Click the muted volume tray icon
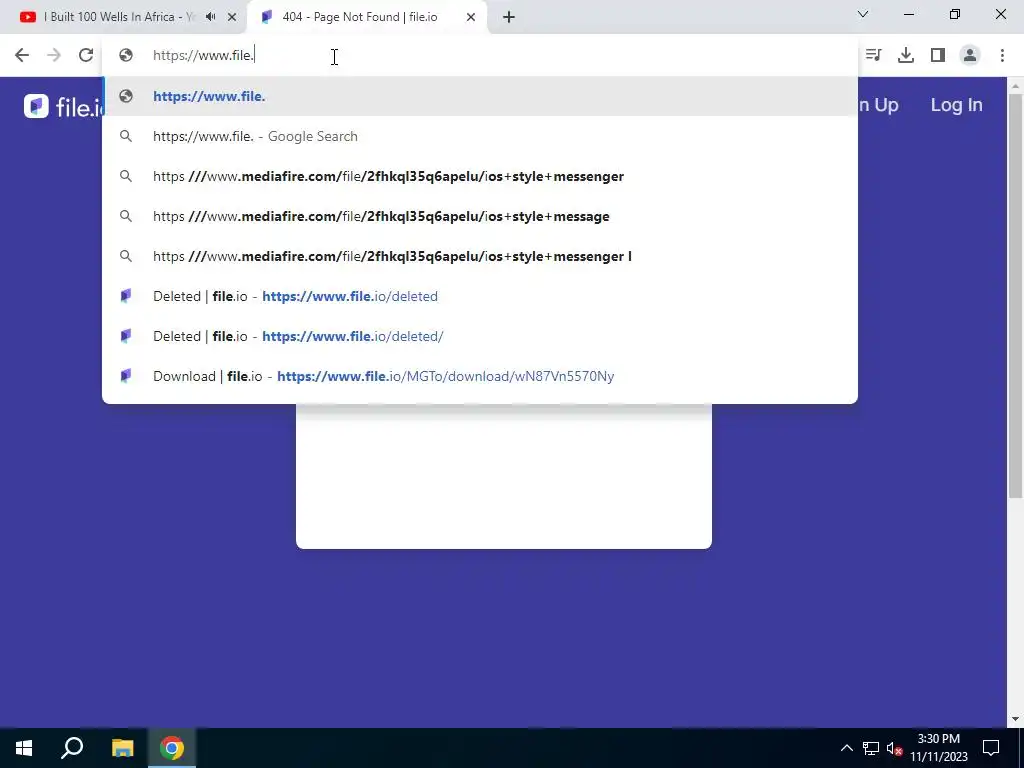The height and width of the screenshot is (768, 1024). (895, 748)
